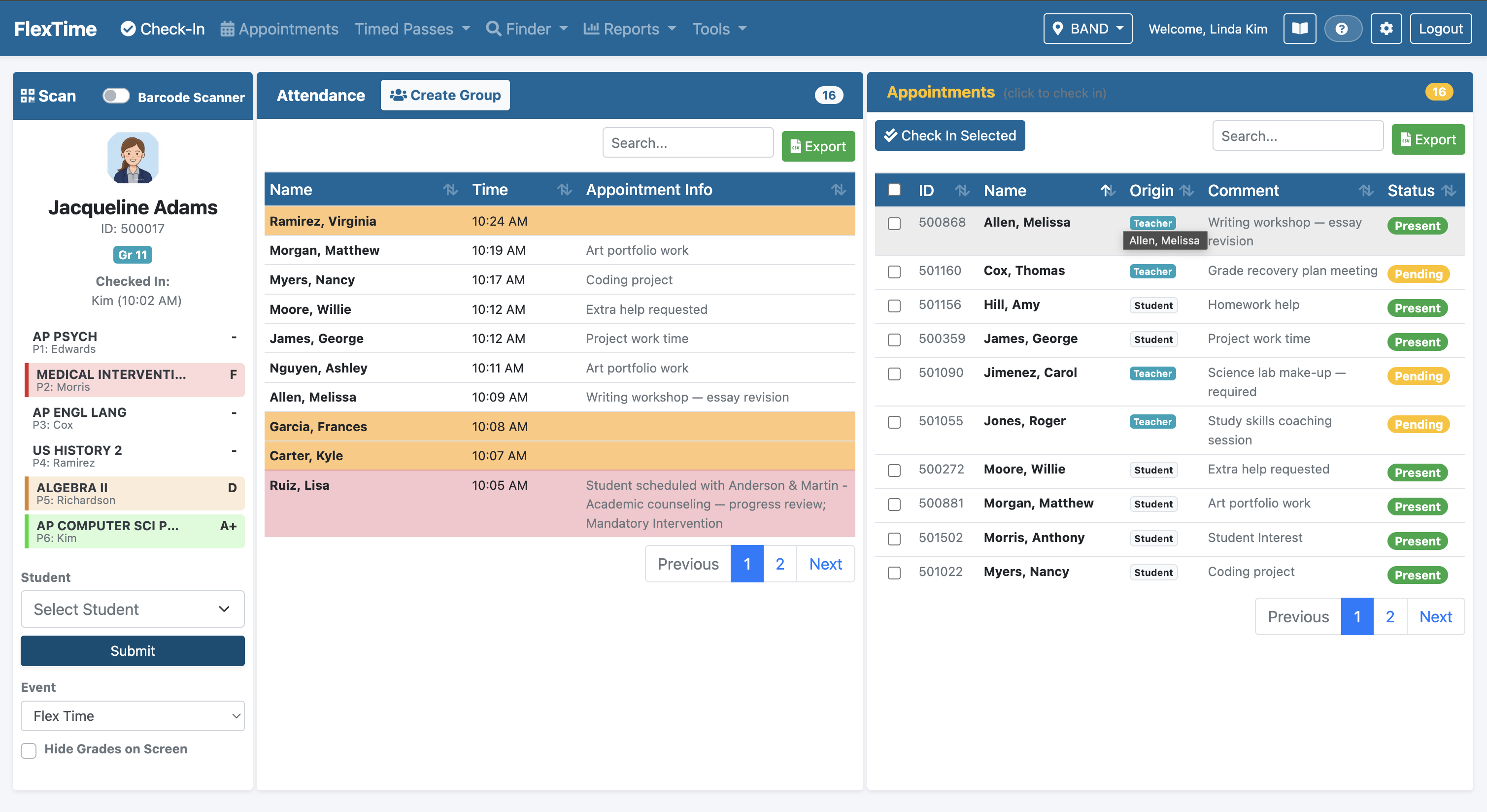Tick the select-all appointments header checkbox
This screenshot has height=812, width=1487.
click(894, 190)
